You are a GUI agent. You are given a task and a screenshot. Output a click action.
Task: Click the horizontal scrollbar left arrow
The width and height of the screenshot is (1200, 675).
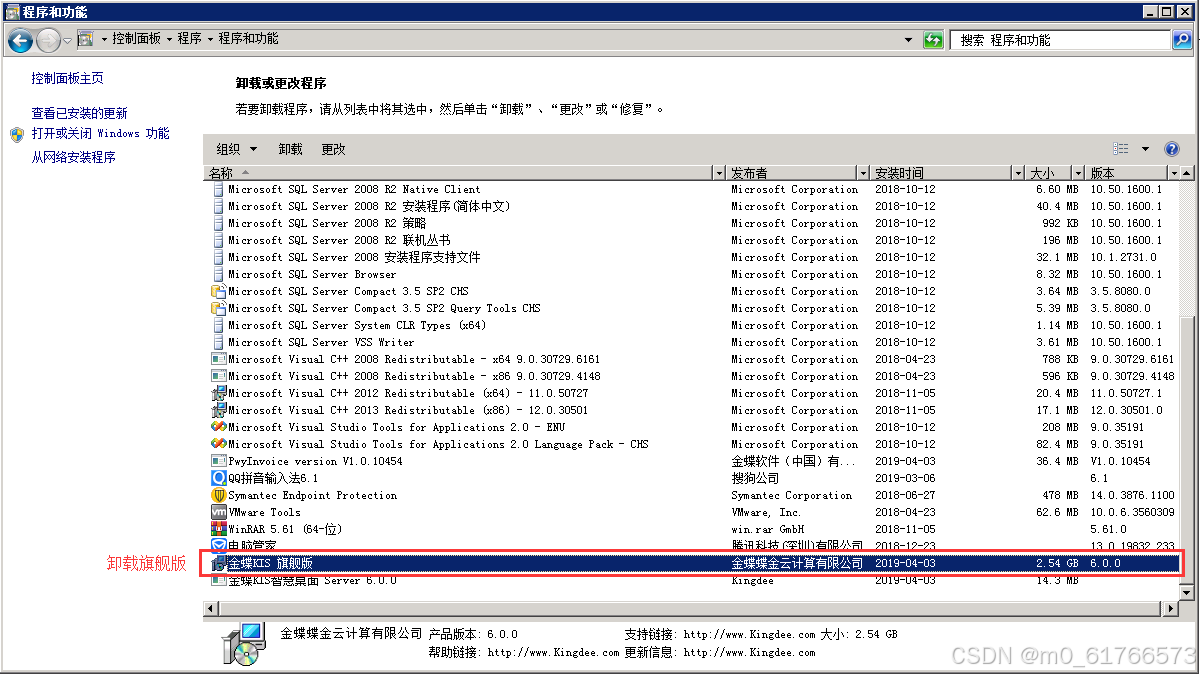(211, 608)
